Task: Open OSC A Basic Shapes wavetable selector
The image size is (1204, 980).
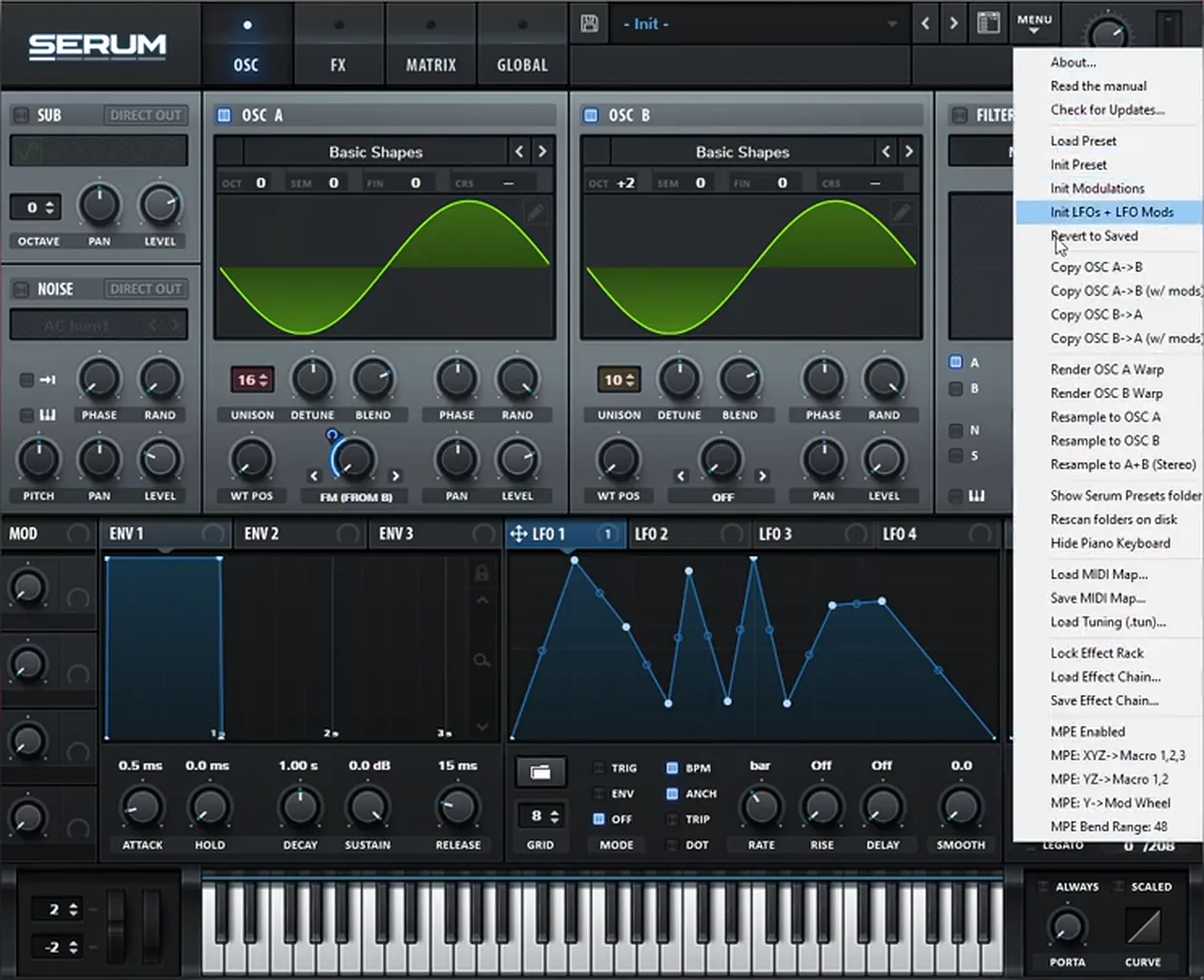Action: click(375, 151)
